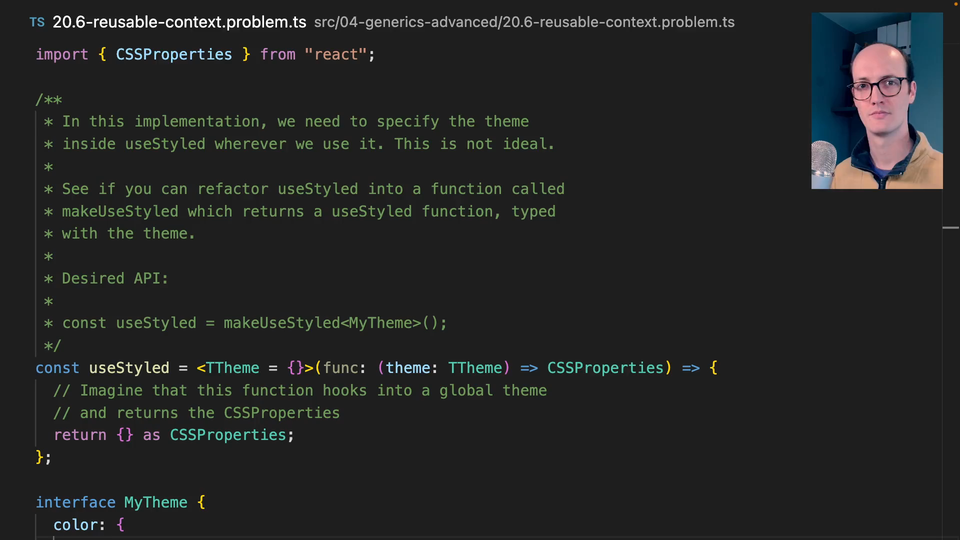Click the theme parameter inside the func type
The image size is (960, 540).
(408, 368)
